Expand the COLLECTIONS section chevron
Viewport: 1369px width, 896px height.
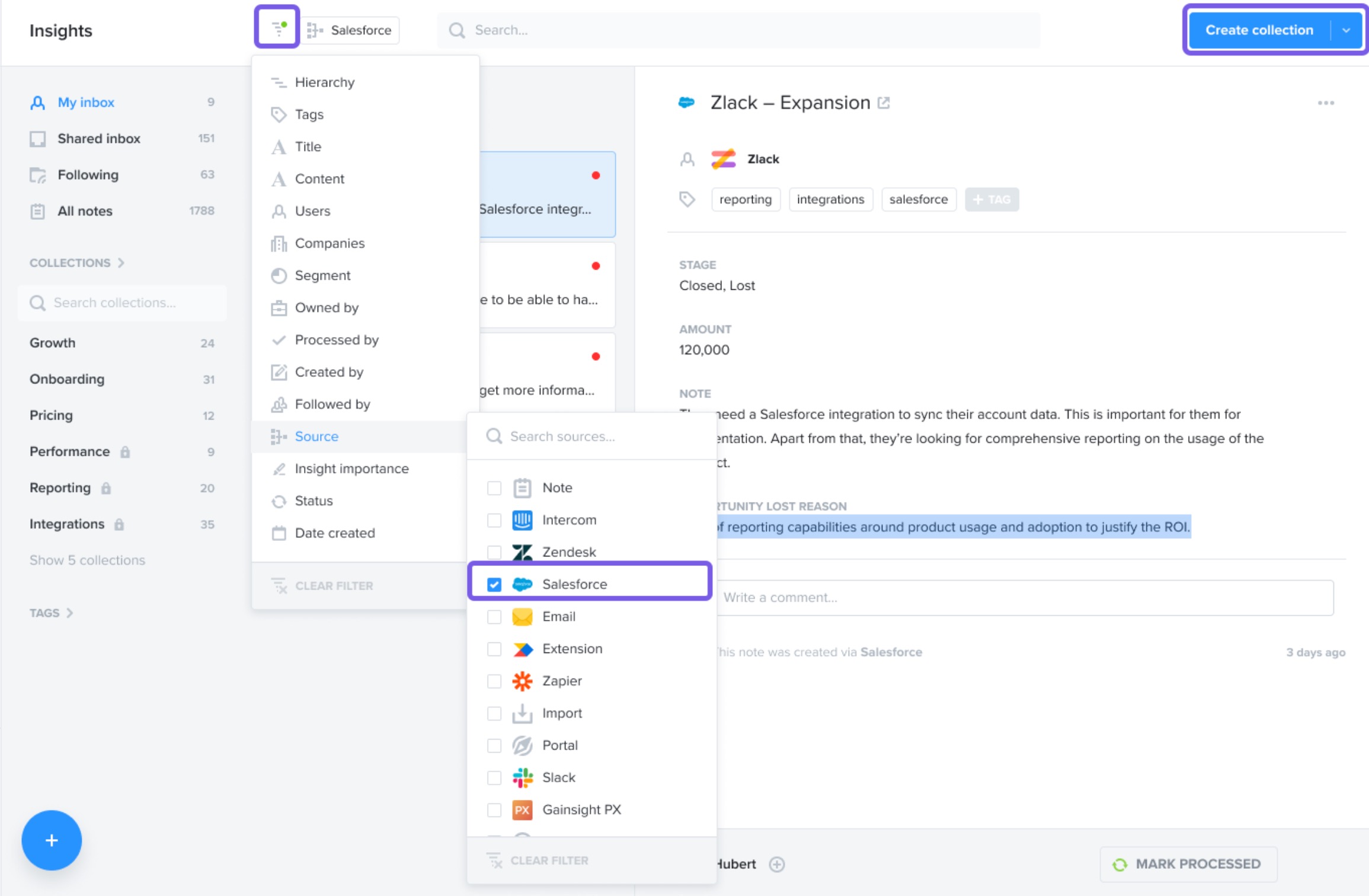tap(121, 263)
